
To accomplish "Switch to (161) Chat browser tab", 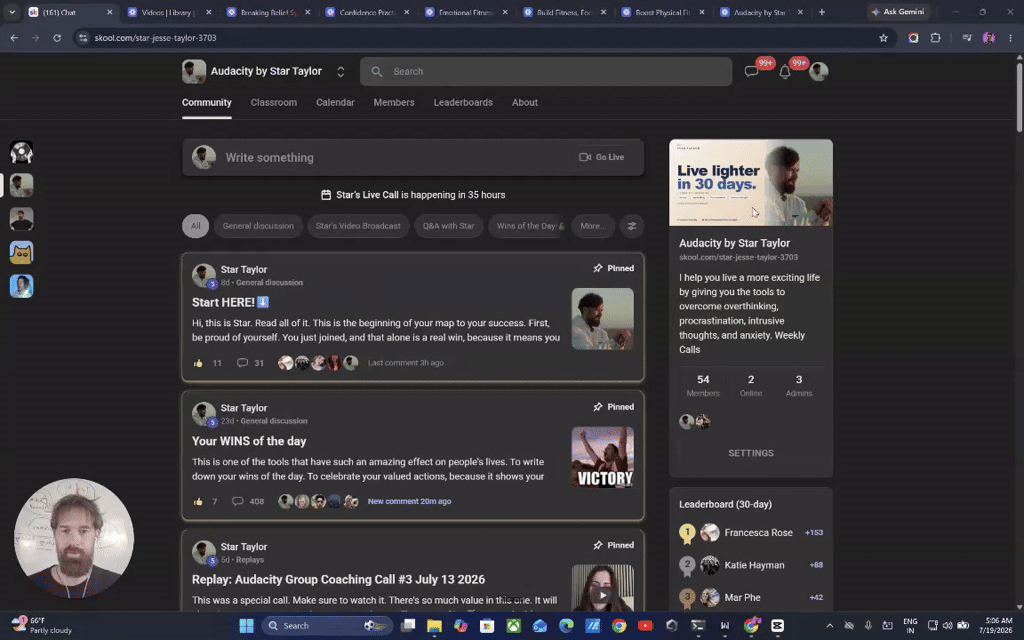I will click(69, 12).
